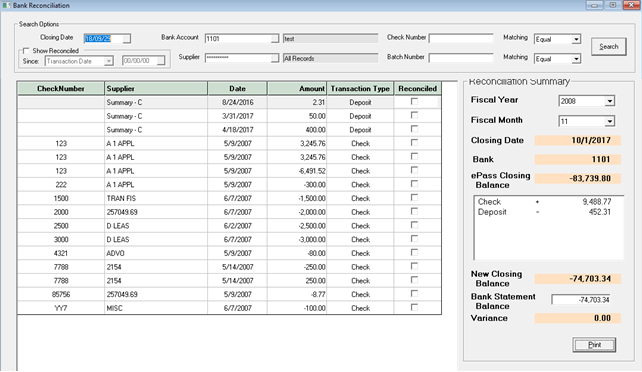Check Reconciled for check 2000
Viewport: 642px width, 372px height.
pos(414,211)
